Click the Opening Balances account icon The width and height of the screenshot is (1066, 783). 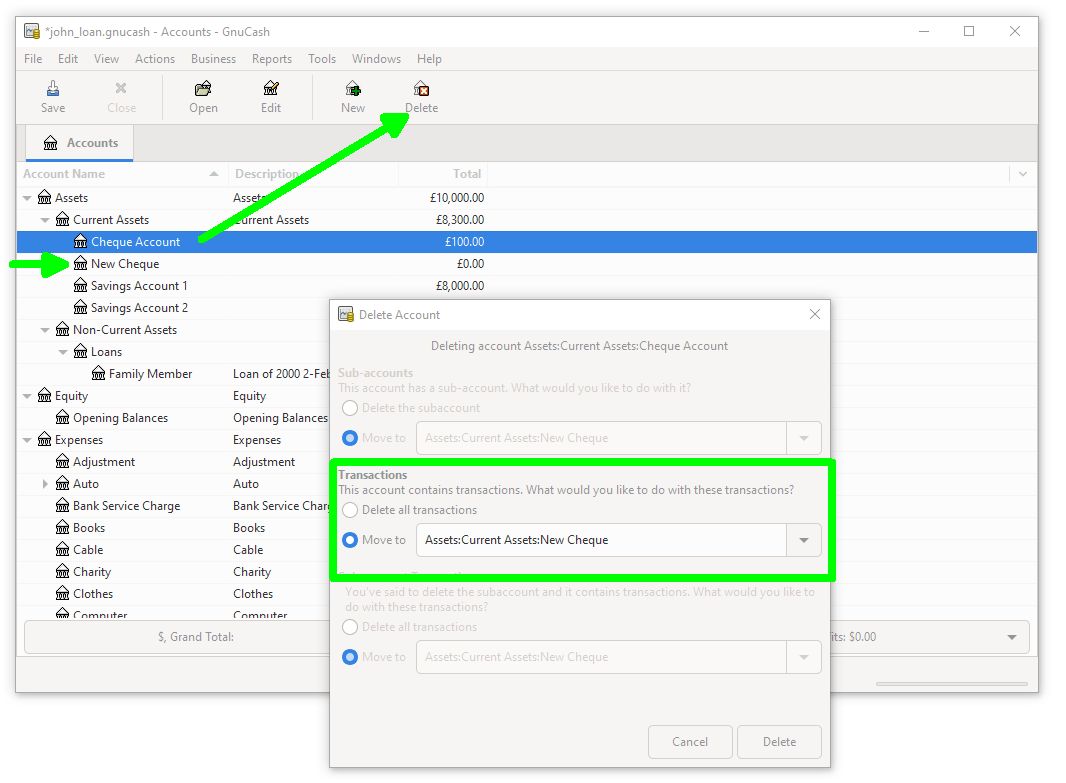coord(63,417)
